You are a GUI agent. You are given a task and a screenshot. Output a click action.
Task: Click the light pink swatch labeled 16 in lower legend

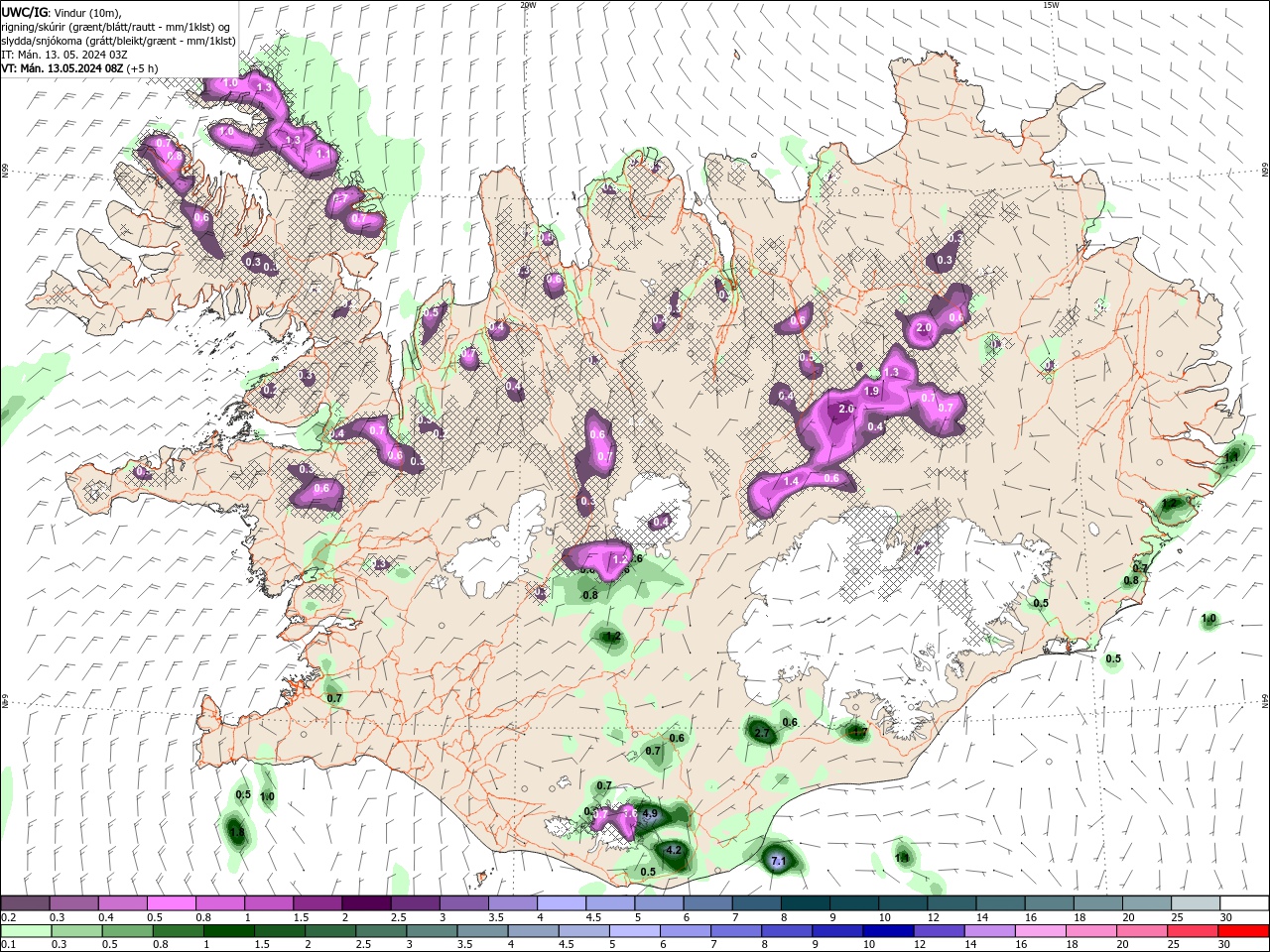click(1040, 931)
